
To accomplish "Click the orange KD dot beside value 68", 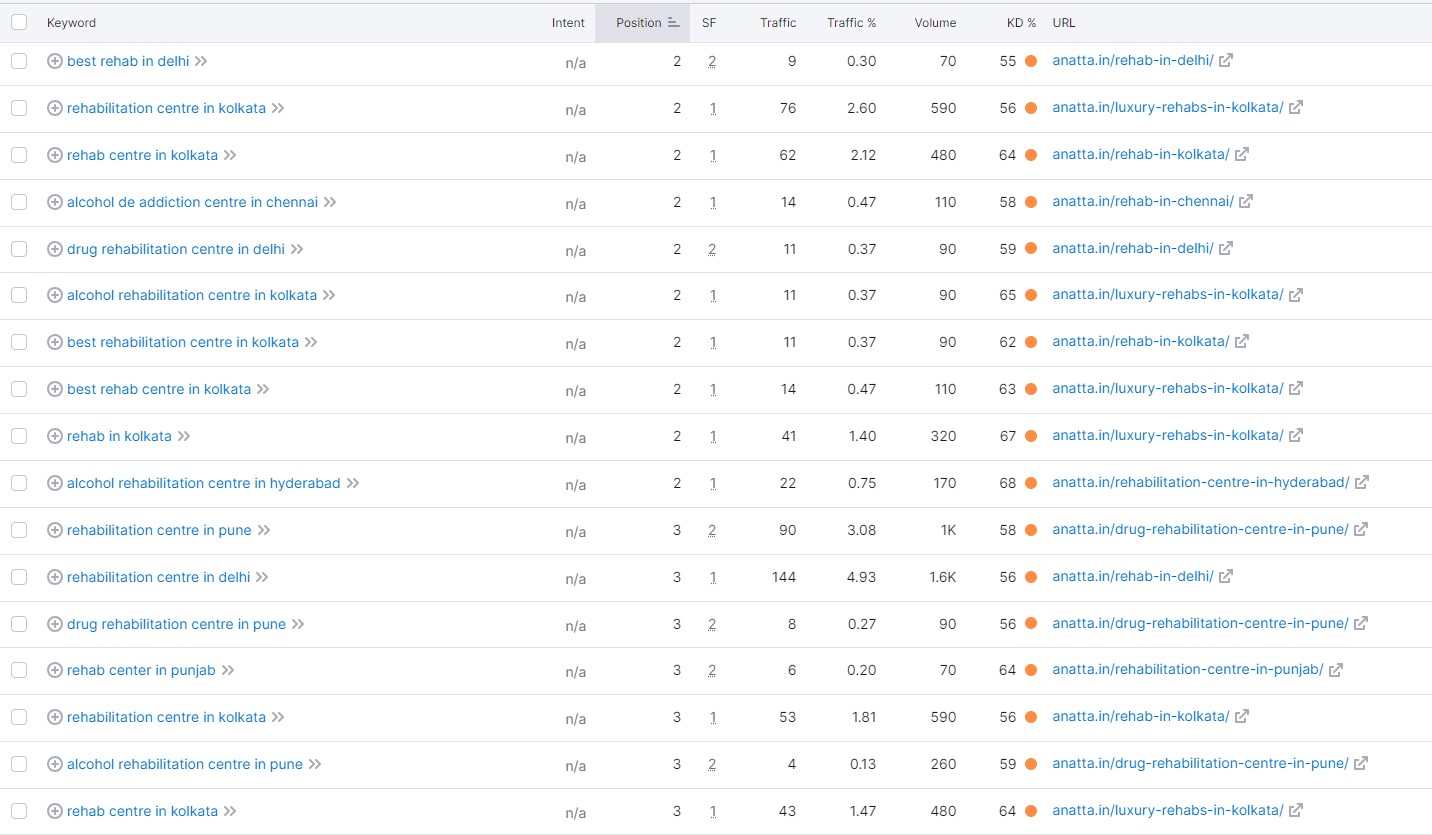I will point(1031,483).
